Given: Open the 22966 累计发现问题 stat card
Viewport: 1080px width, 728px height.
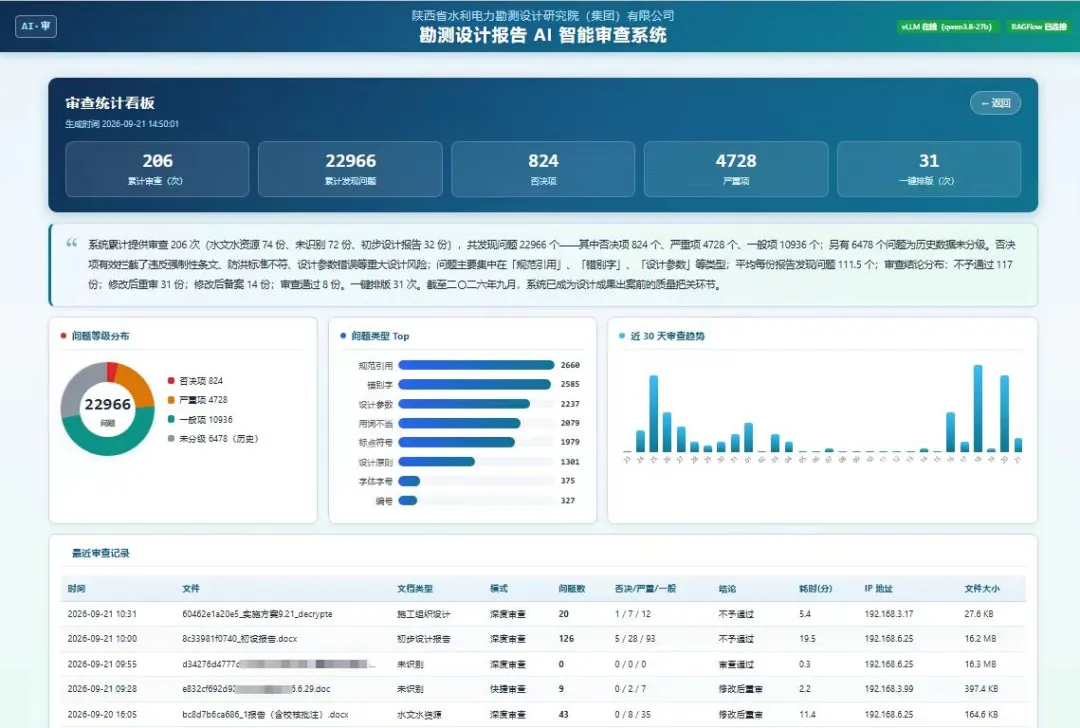Looking at the screenshot, I should pyautogui.click(x=350, y=169).
